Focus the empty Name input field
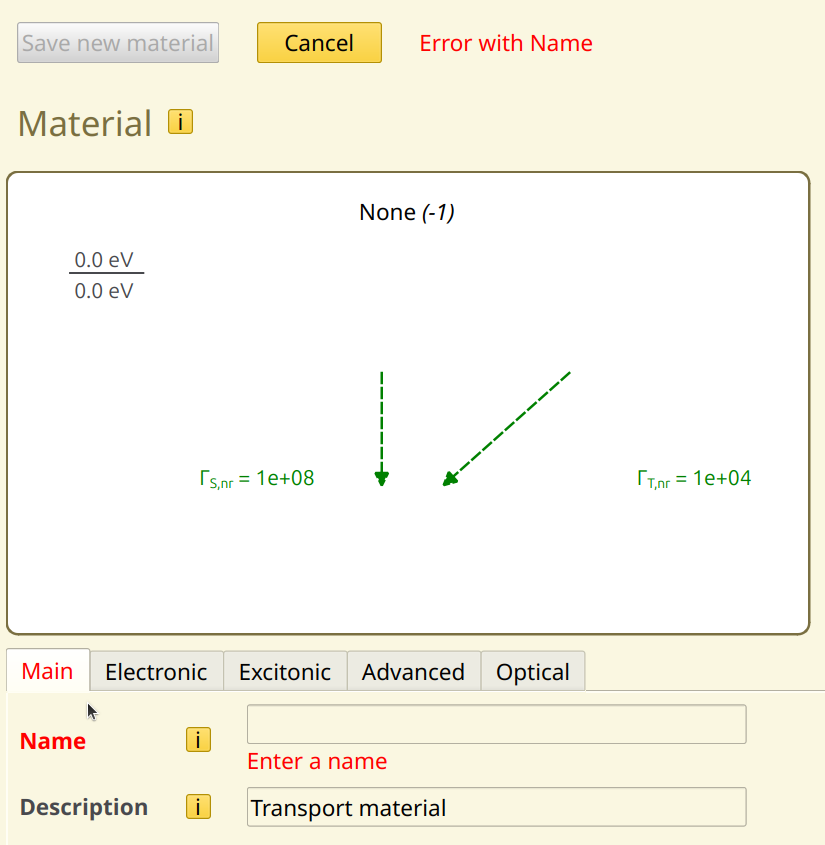825x845 pixels. (x=496, y=724)
